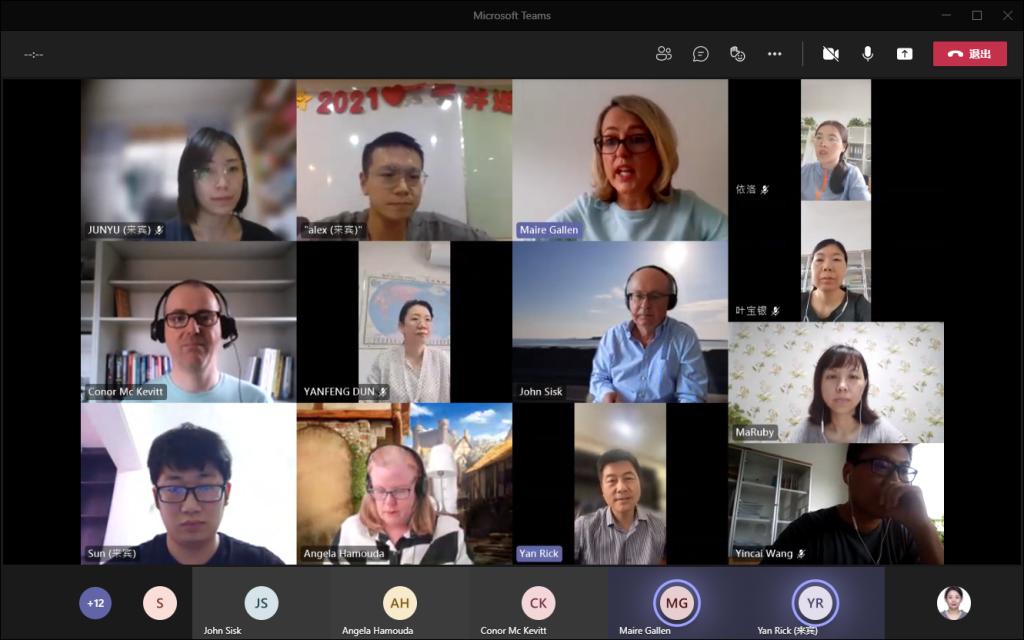Toggle the camera on

(x=830, y=54)
